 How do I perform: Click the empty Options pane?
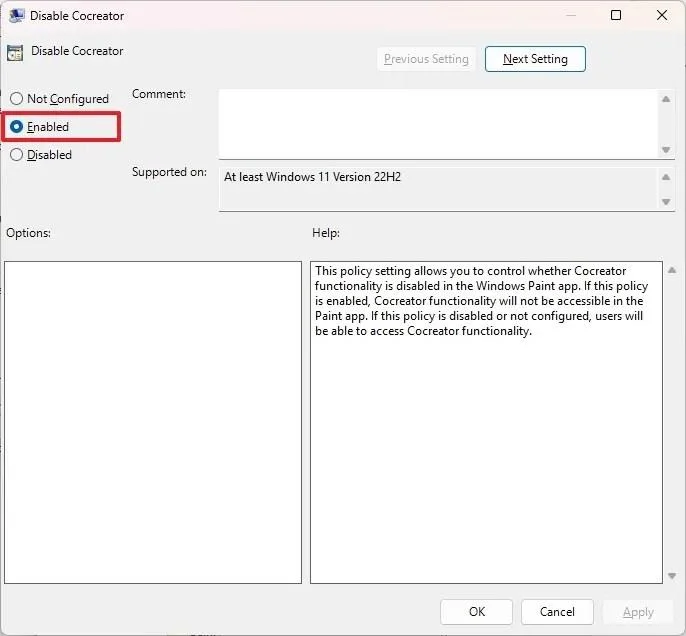tap(153, 422)
